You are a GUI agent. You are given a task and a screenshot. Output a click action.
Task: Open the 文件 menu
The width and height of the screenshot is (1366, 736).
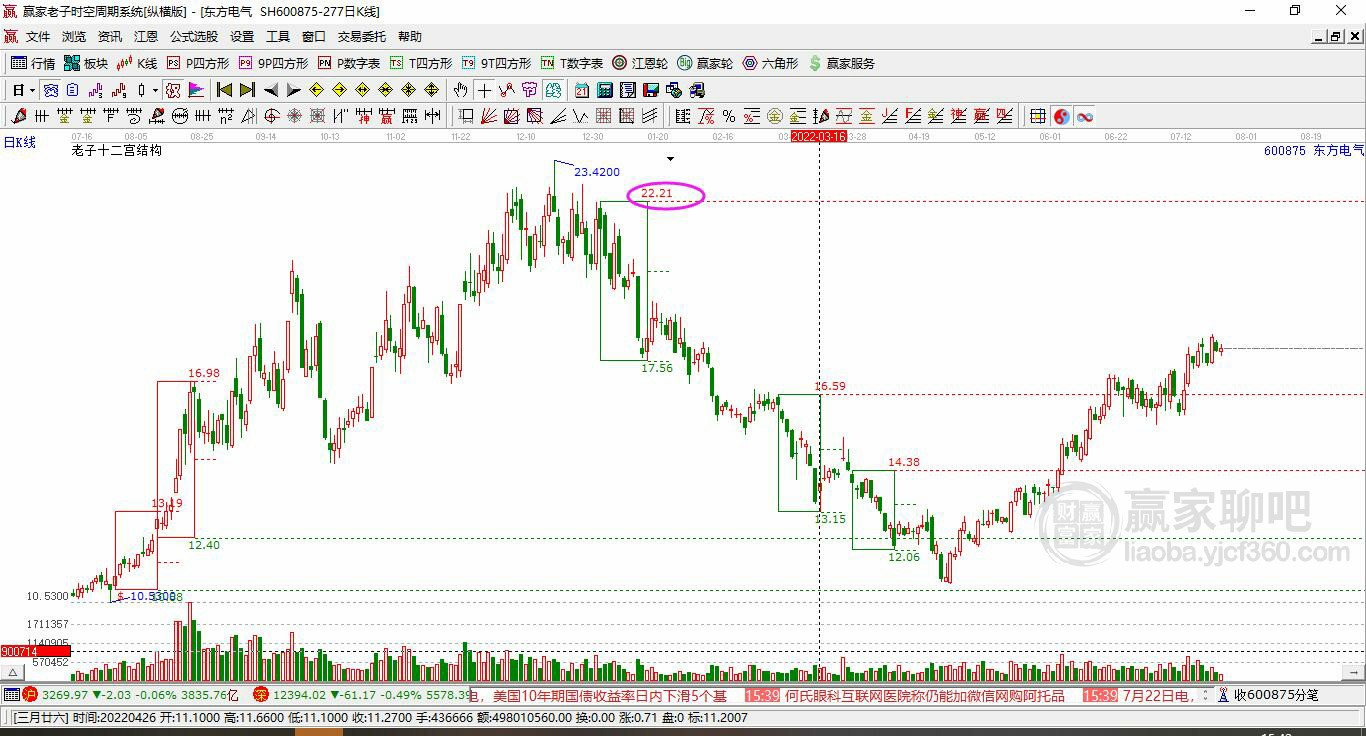[38, 37]
